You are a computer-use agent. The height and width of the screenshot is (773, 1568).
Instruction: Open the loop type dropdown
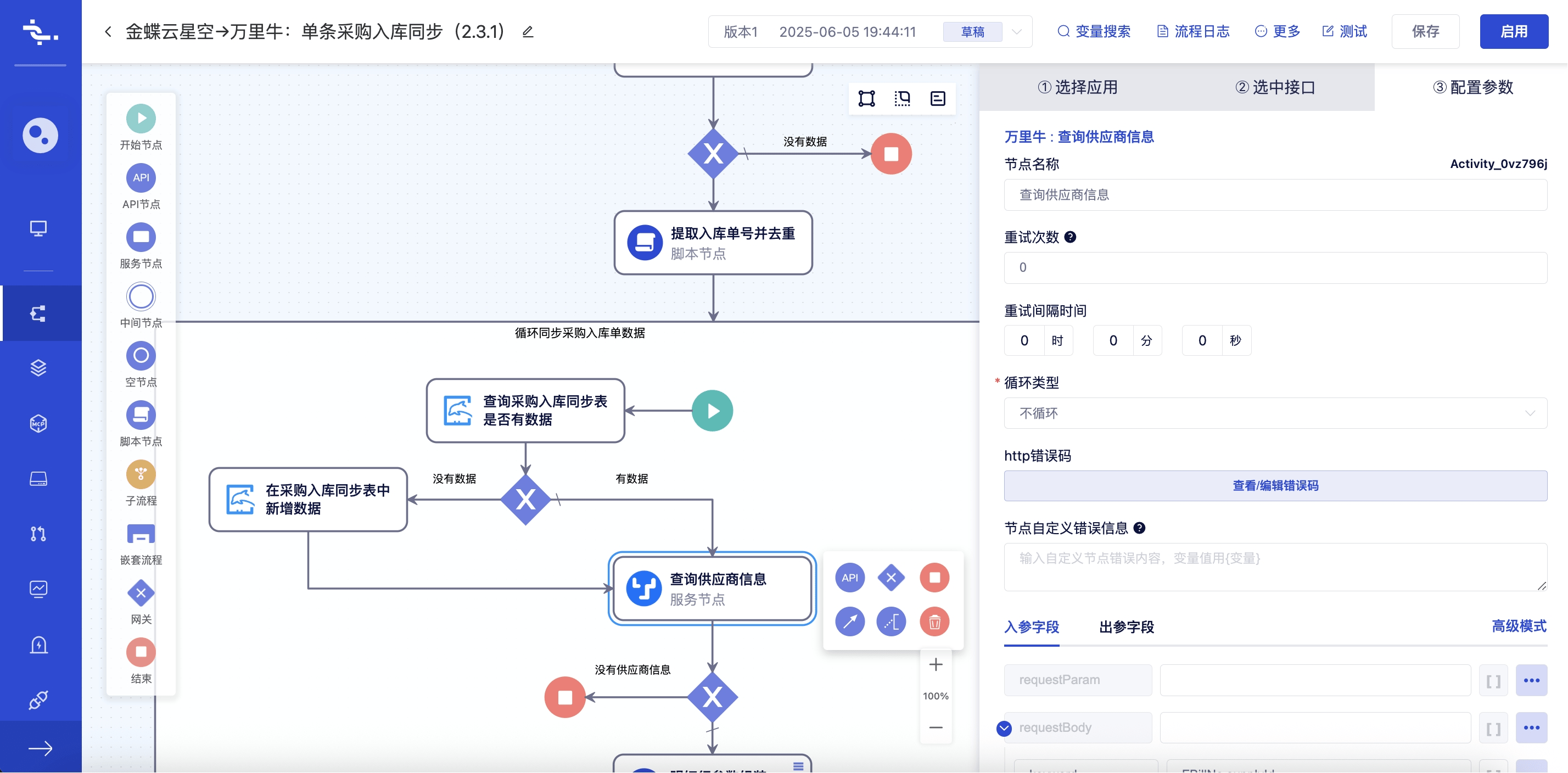point(1275,413)
